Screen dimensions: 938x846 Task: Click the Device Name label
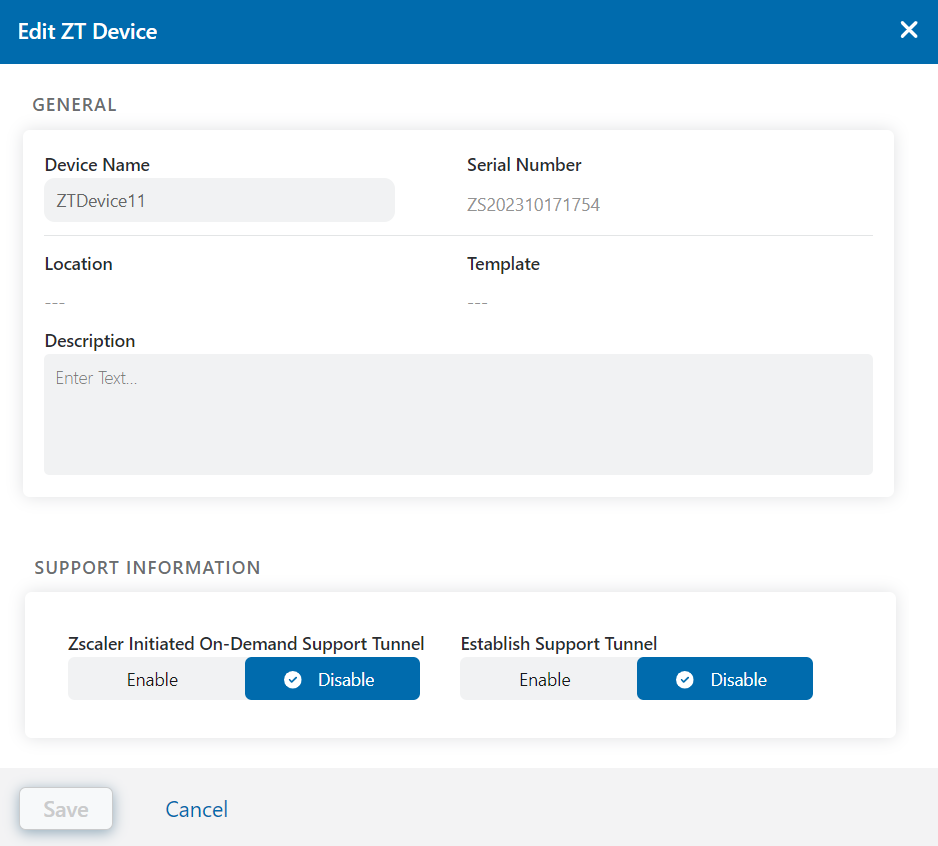(97, 165)
